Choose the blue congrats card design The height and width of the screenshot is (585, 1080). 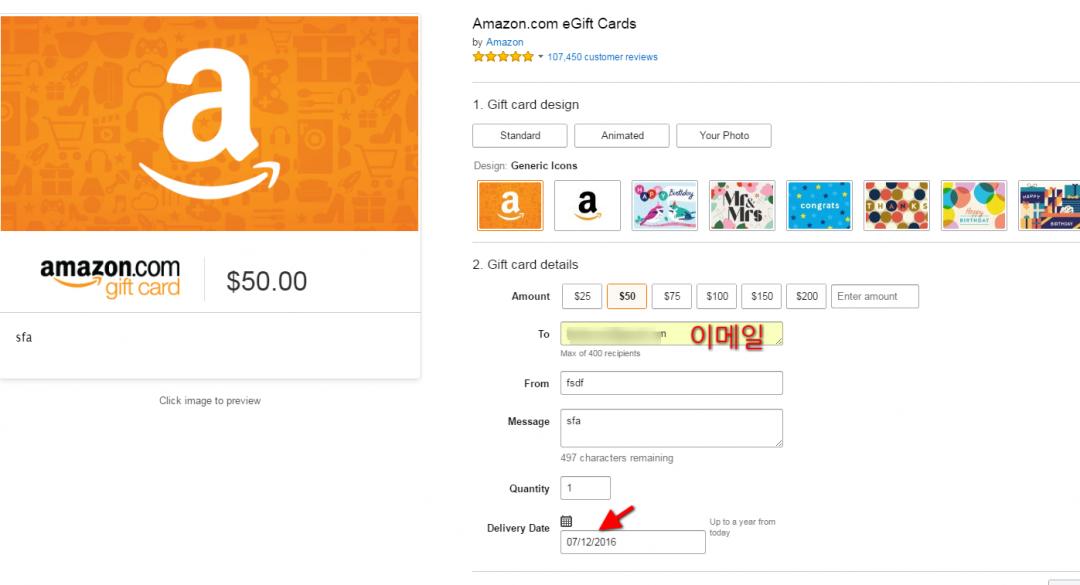coord(819,205)
